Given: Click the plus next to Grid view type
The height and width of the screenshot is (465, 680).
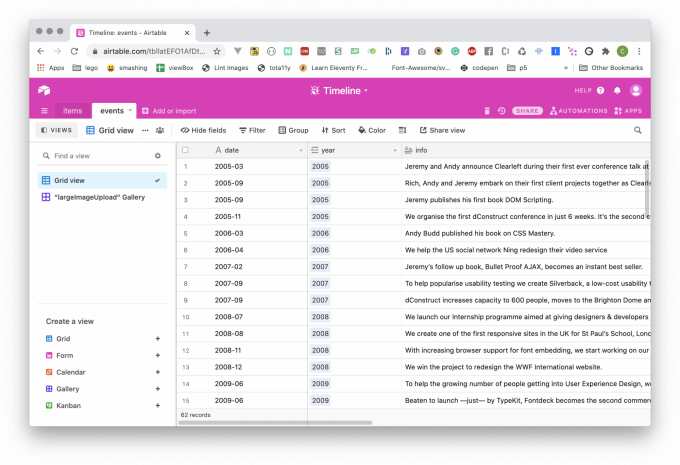Looking at the screenshot, I should [x=158, y=338].
